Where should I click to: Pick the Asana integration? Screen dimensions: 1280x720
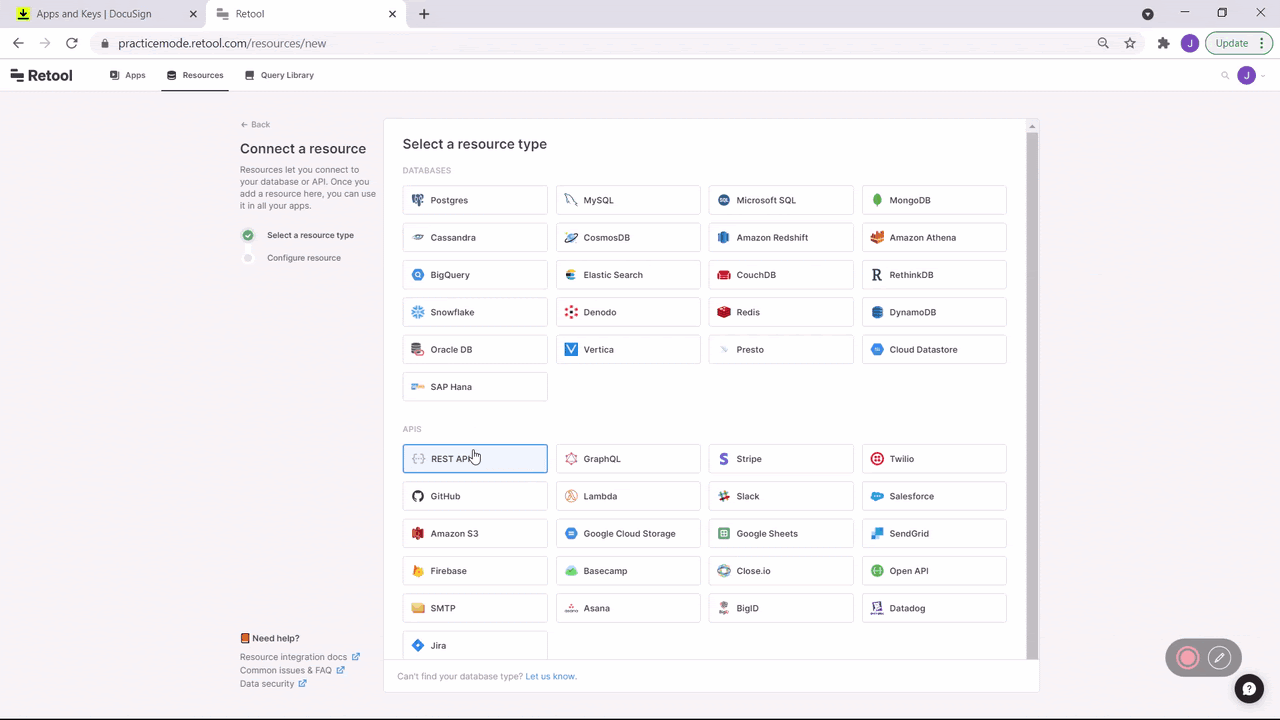[x=628, y=608]
